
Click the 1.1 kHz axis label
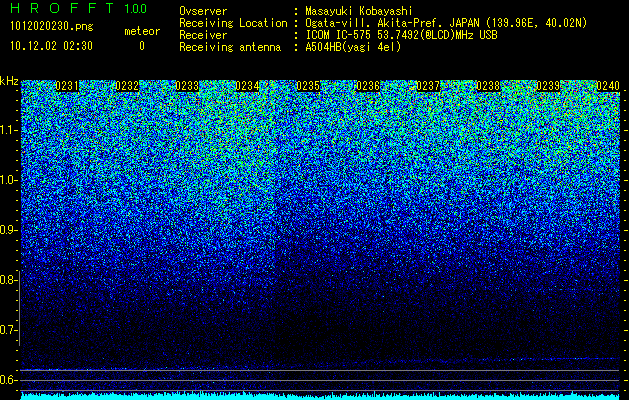click(8, 130)
